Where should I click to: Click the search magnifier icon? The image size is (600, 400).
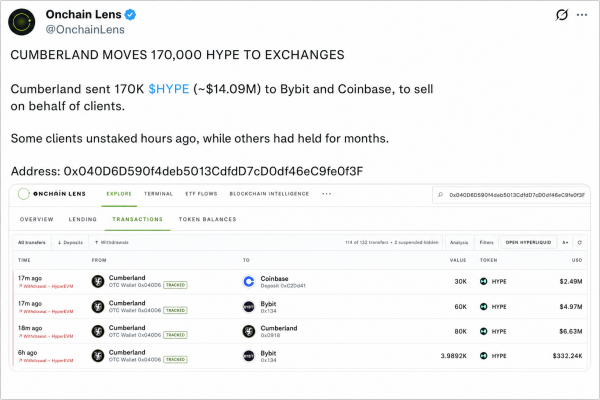click(440, 195)
